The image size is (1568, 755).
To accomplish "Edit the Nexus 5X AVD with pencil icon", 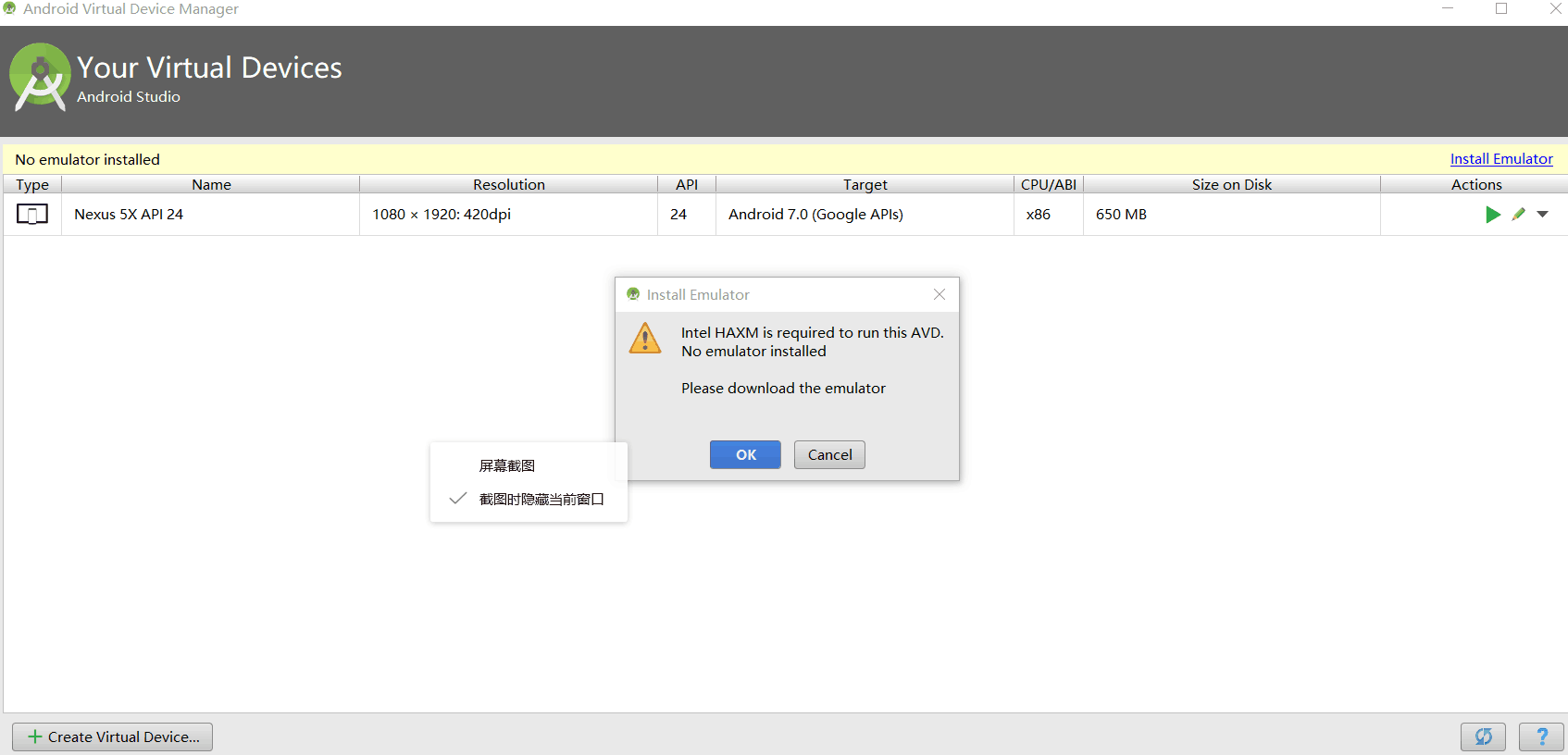I will coord(1518,215).
